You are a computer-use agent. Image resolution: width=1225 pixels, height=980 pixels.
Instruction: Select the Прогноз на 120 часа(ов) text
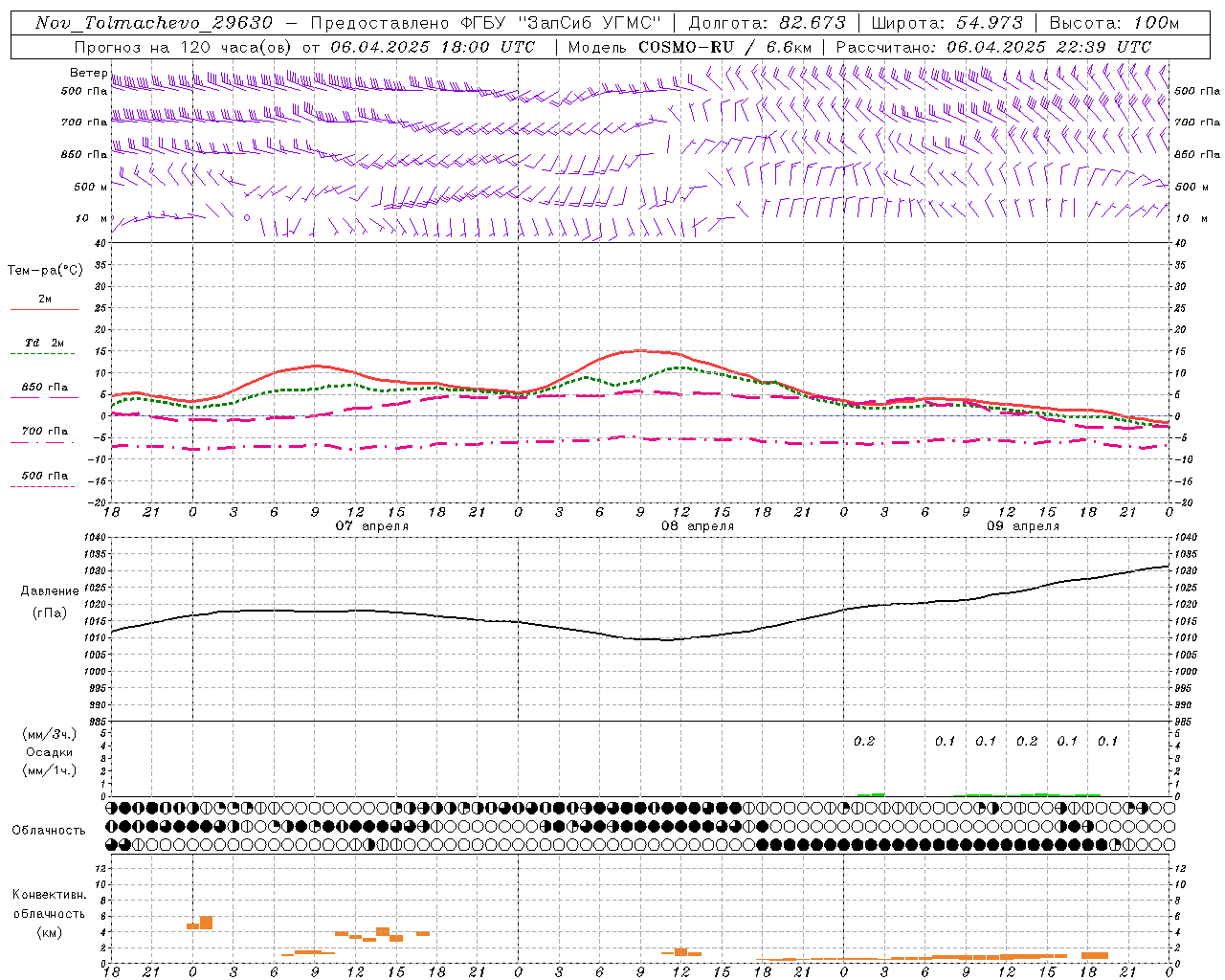(185, 47)
